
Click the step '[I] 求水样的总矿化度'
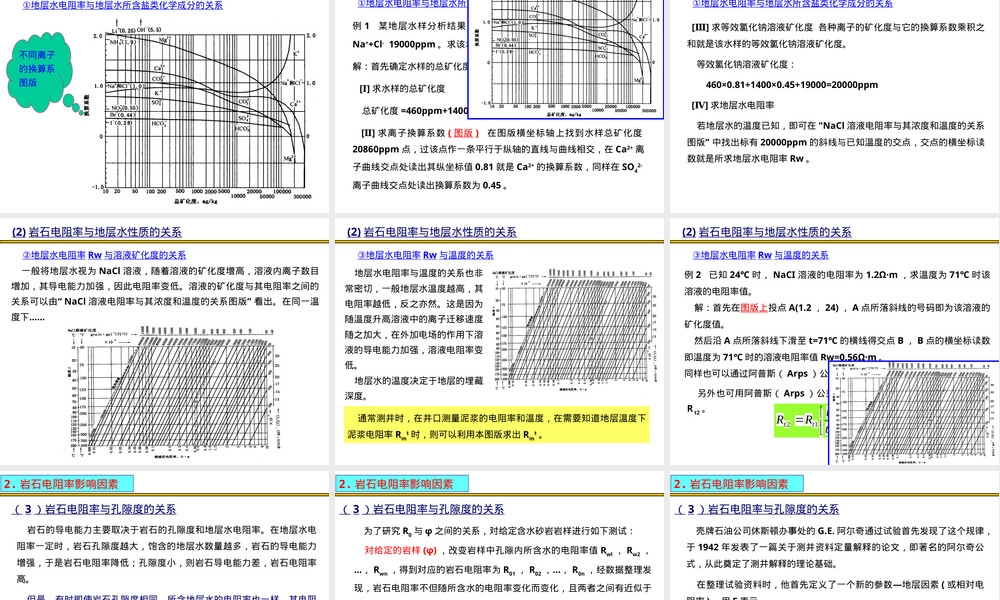click(x=402, y=89)
